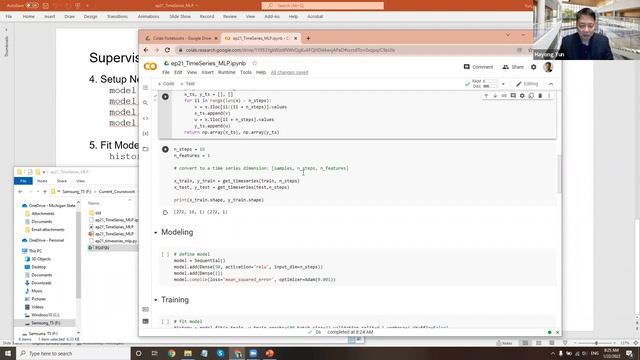Add a new Code cell

coord(166,84)
